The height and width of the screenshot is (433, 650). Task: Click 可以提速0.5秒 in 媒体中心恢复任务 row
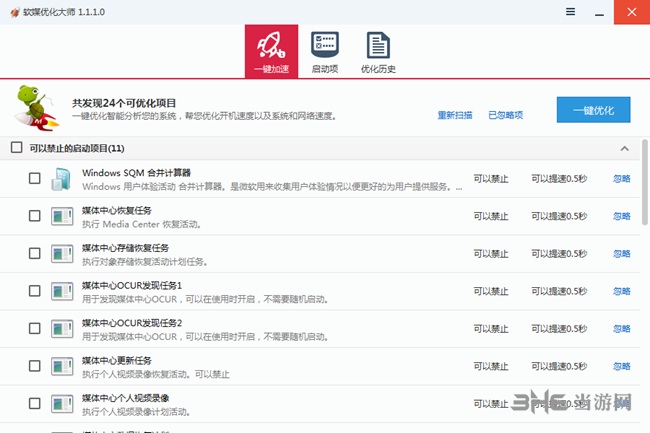(x=559, y=216)
